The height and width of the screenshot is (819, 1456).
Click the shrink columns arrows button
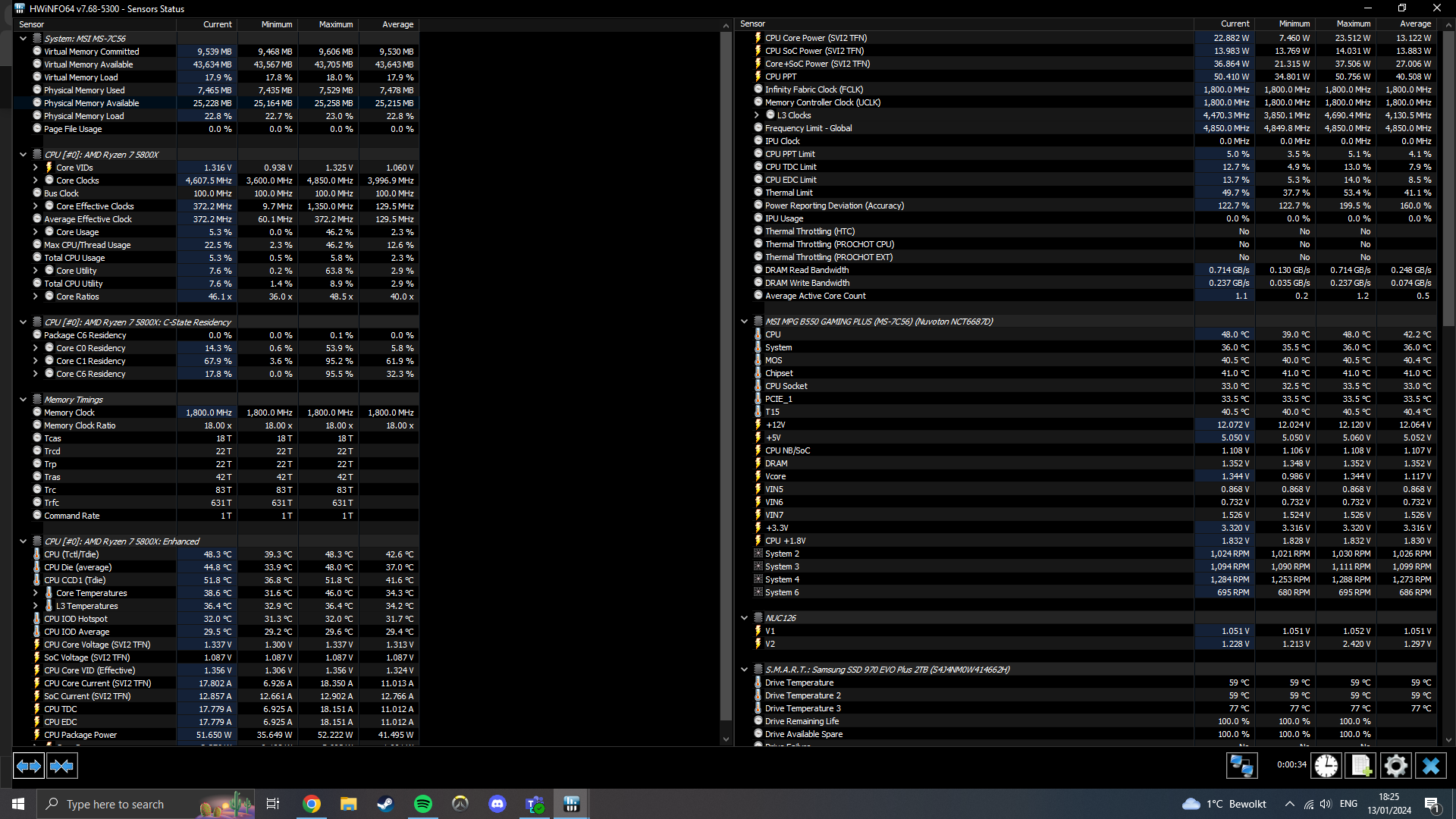[x=61, y=766]
